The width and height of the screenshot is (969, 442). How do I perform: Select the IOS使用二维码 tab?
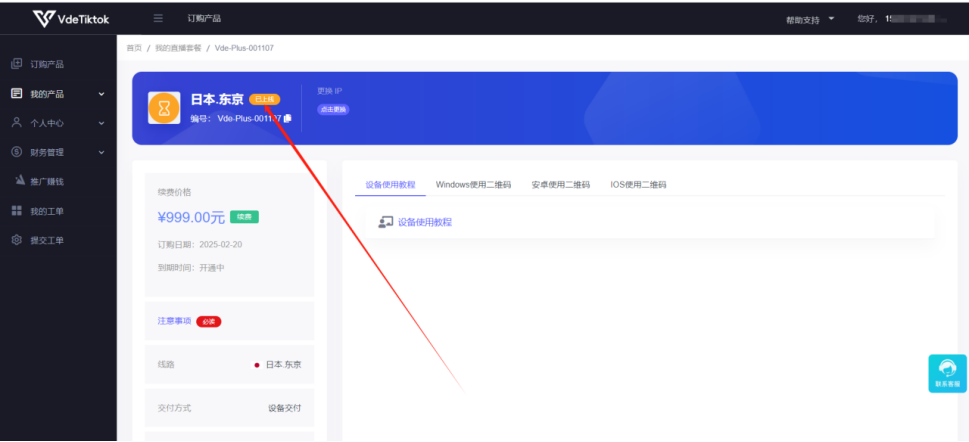click(x=638, y=185)
